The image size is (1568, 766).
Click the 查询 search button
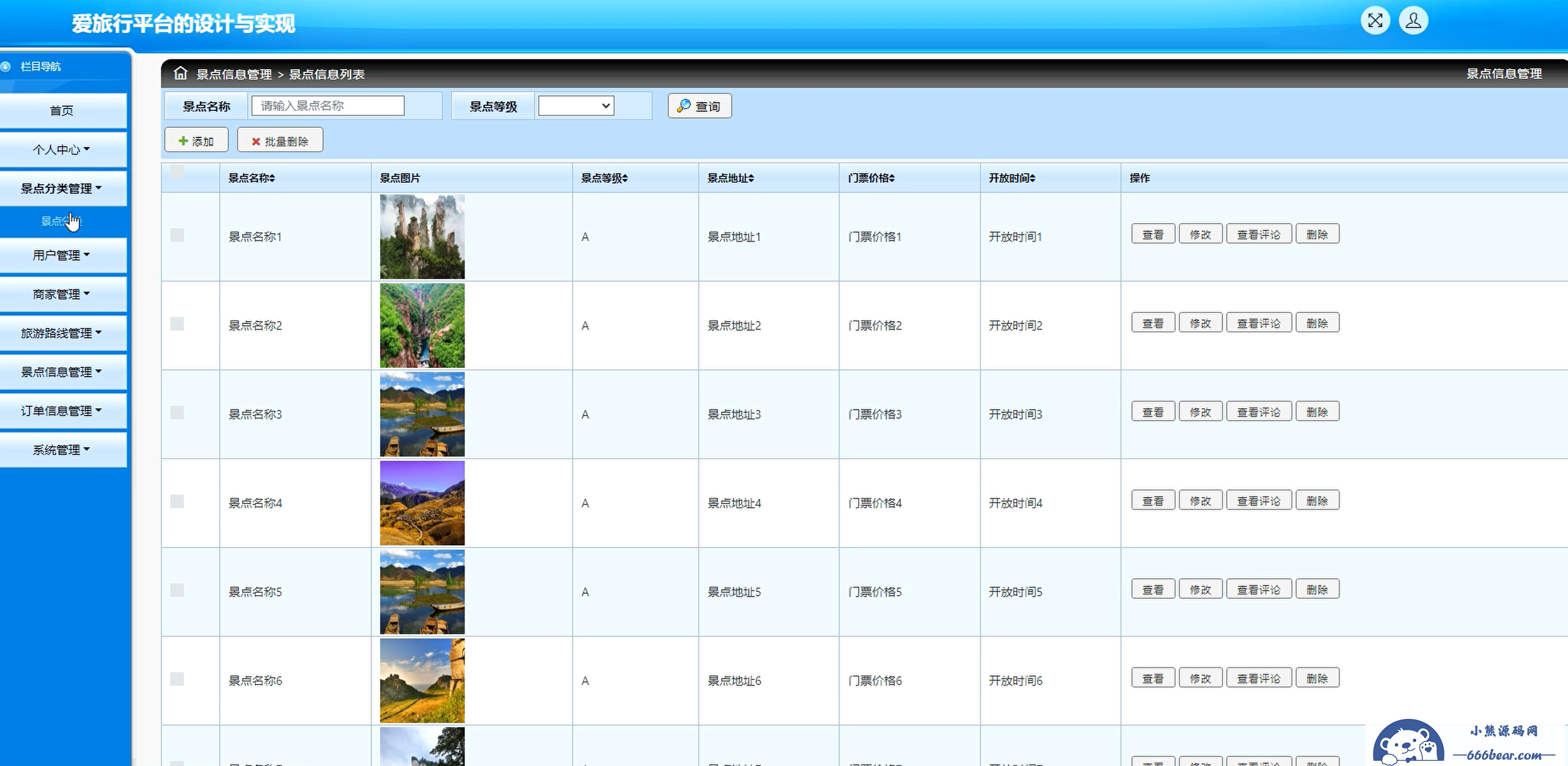click(x=700, y=106)
